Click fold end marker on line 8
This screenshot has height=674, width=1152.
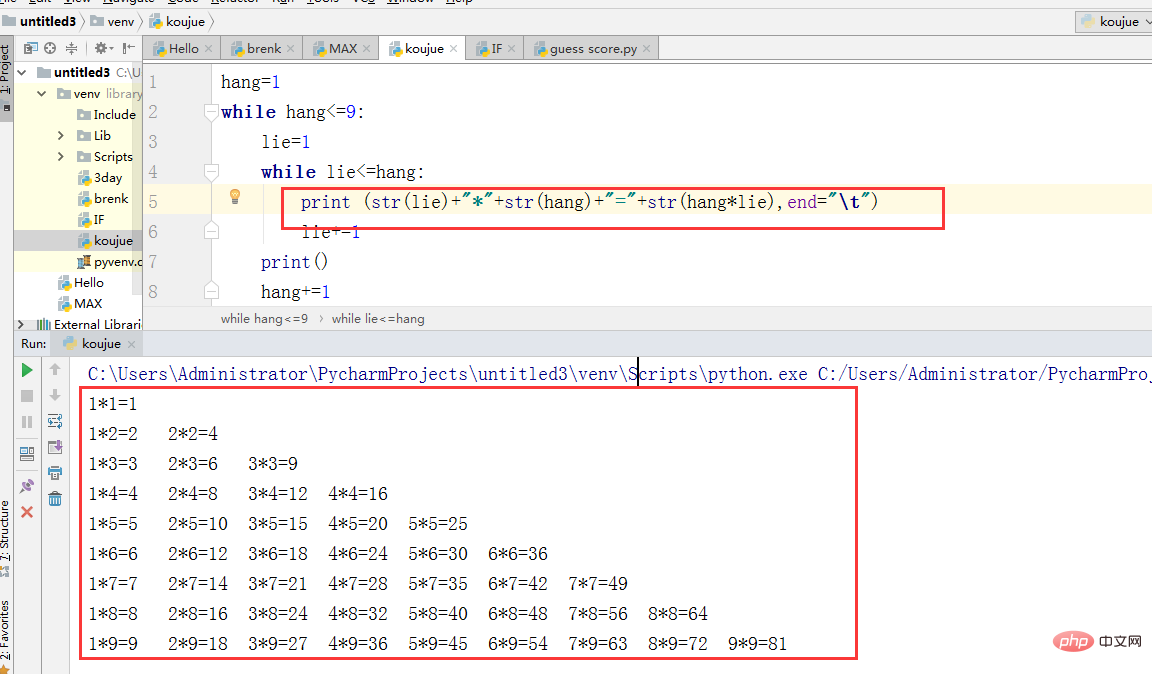212,292
